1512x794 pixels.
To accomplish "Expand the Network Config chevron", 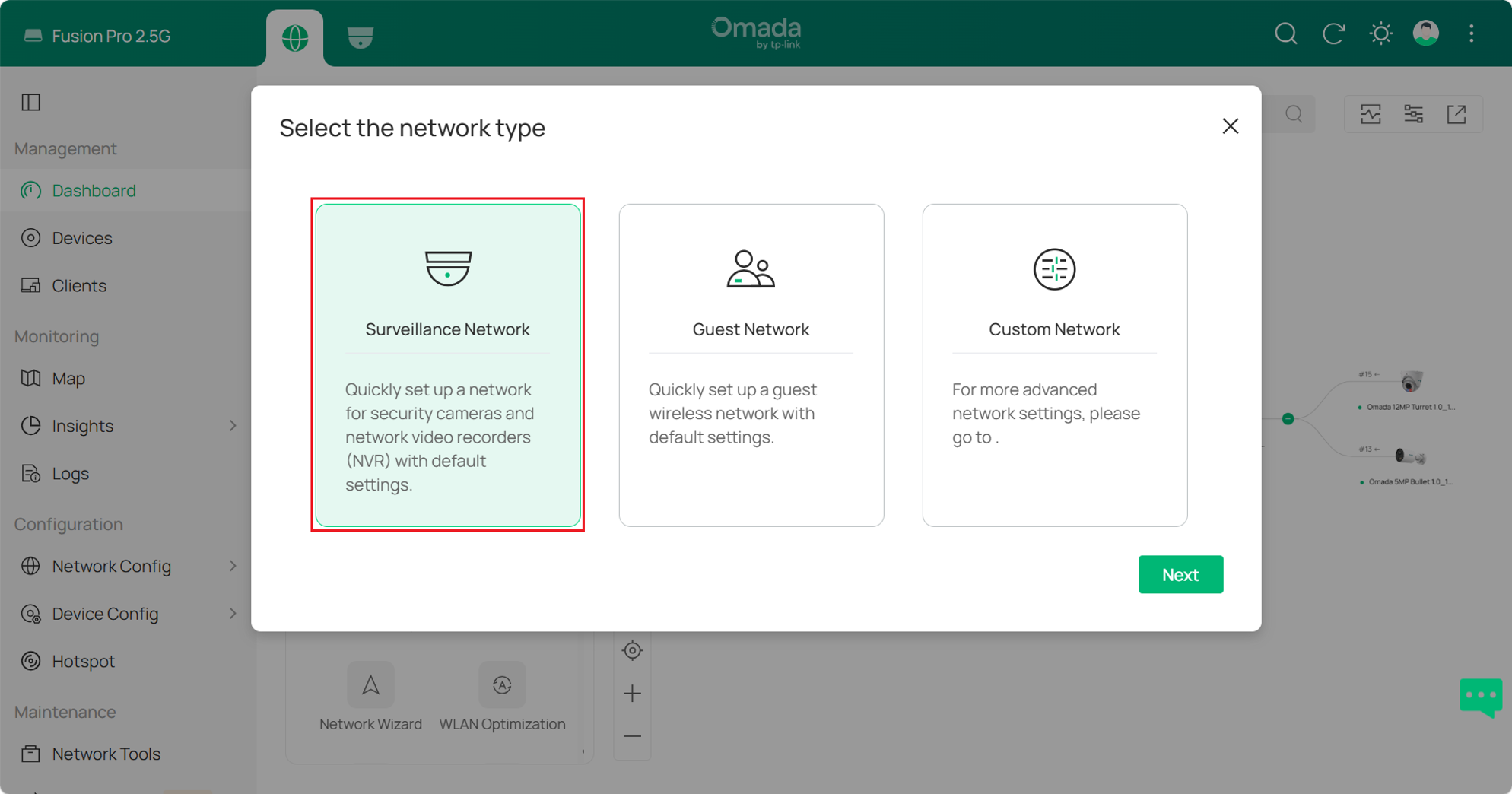I will 233,566.
